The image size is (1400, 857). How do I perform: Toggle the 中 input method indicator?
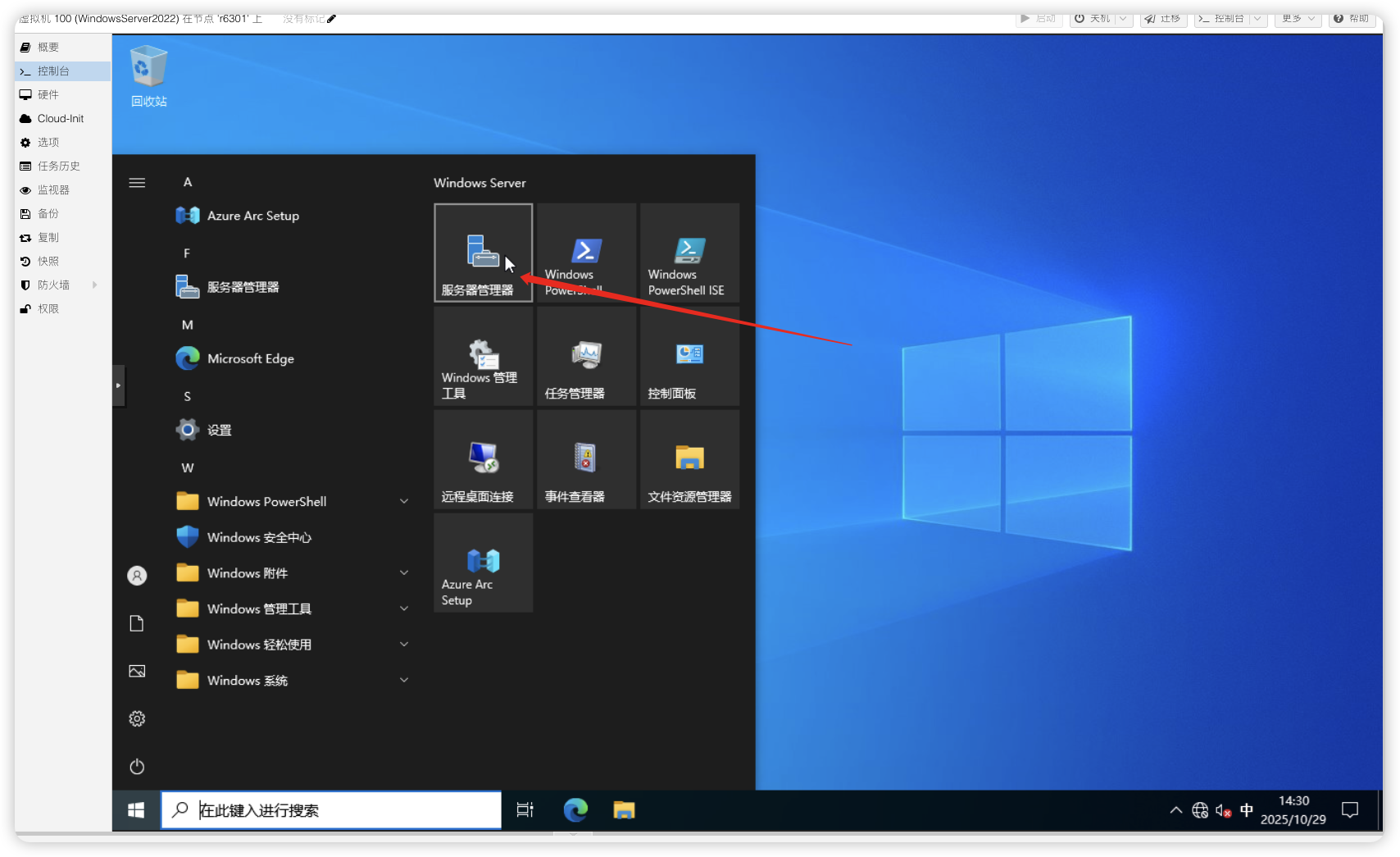pyautogui.click(x=1247, y=810)
